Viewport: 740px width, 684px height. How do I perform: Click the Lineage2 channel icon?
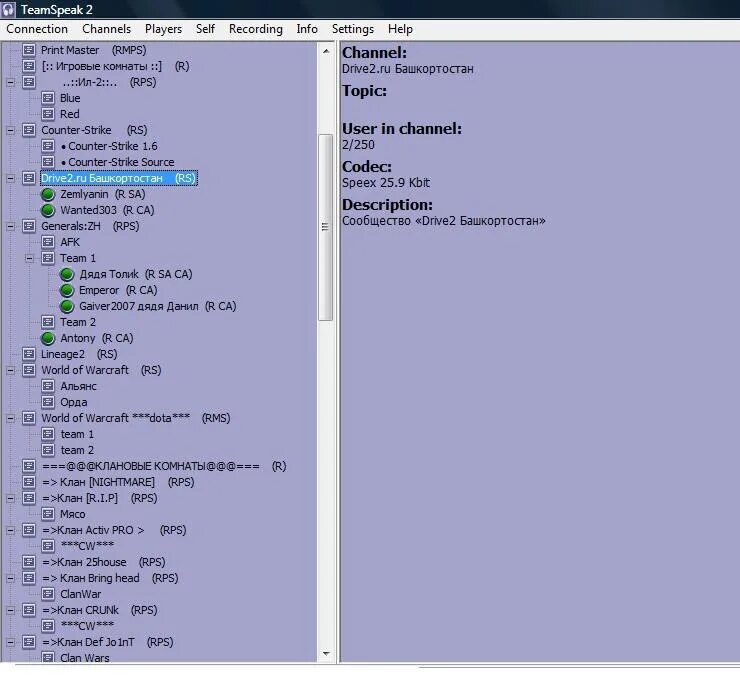[29, 355]
